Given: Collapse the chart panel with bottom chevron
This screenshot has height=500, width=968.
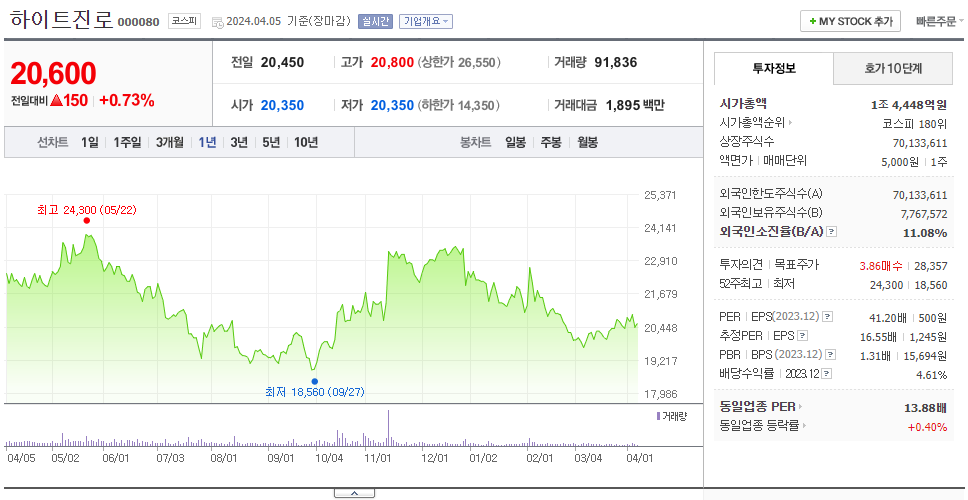Looking at the screenshot, I should pyautogui.click(x=354, y=493).
